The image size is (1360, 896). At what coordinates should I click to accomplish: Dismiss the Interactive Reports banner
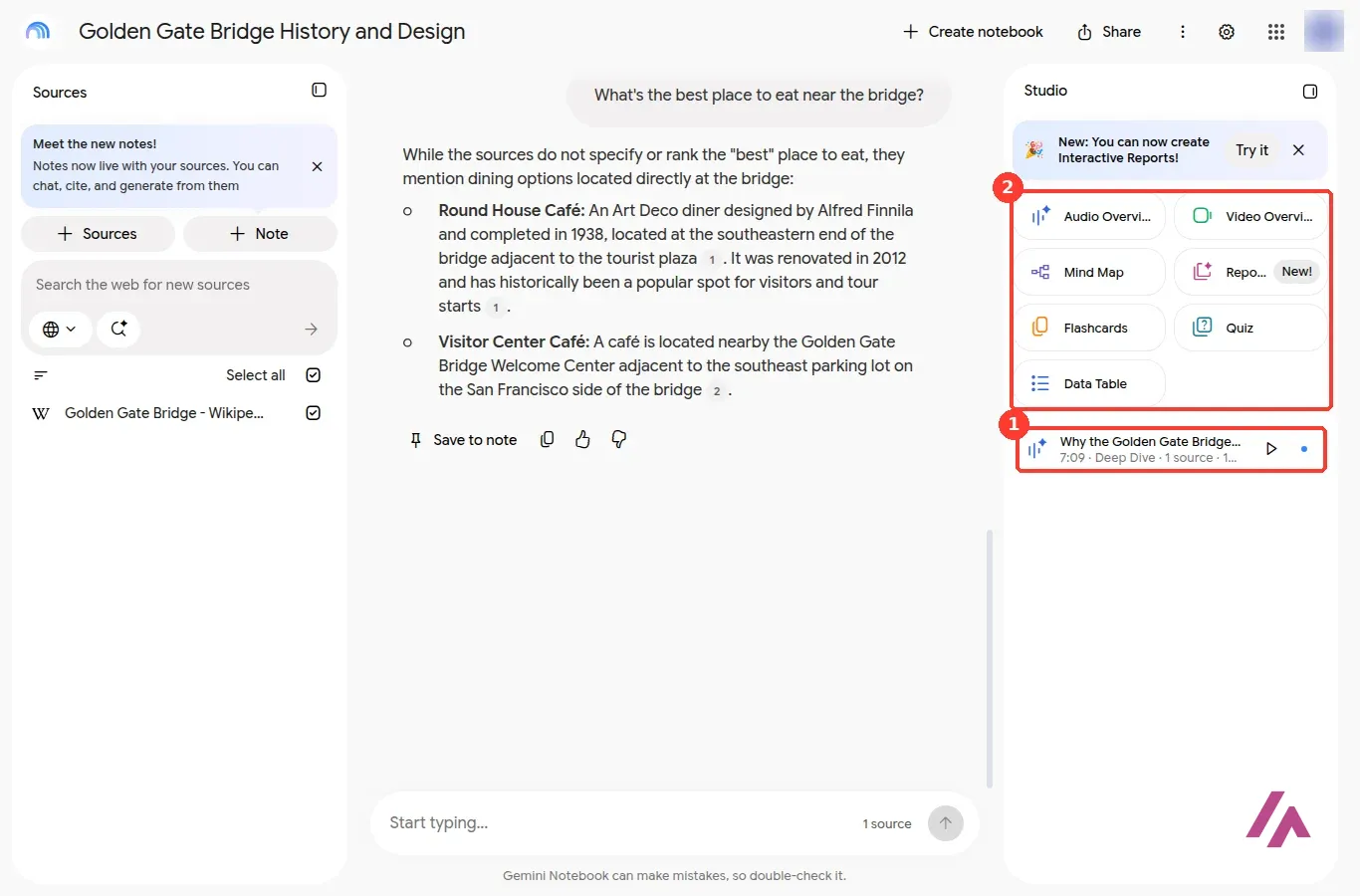click(x=1298, y=150)
